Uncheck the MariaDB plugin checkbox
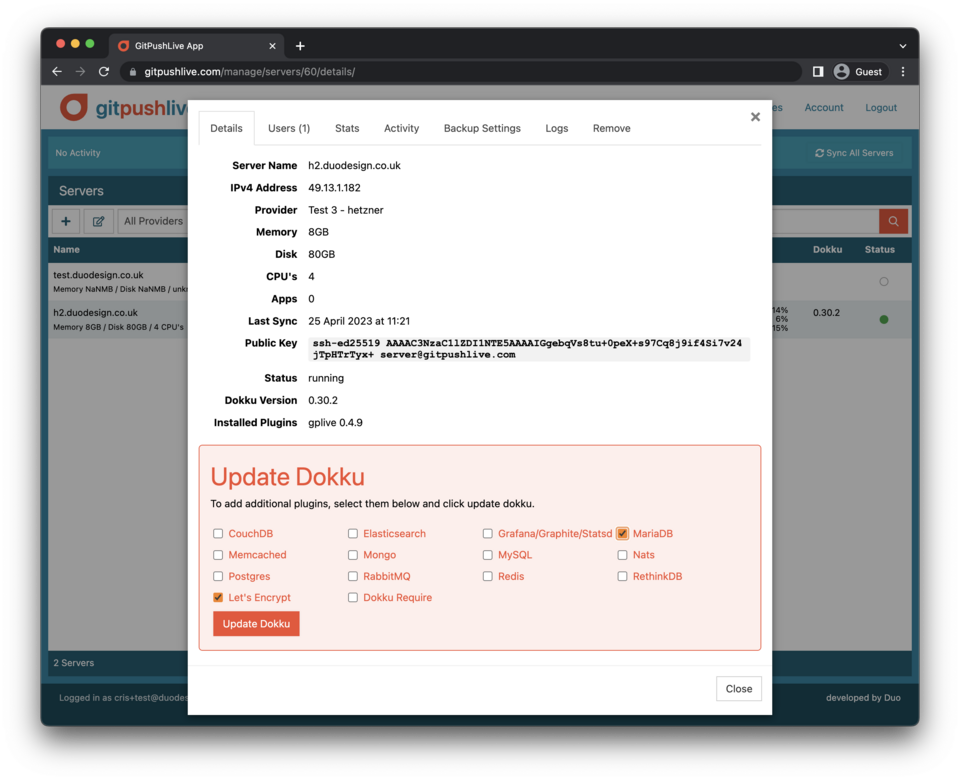The image size is (960, 780). point(622,533)
